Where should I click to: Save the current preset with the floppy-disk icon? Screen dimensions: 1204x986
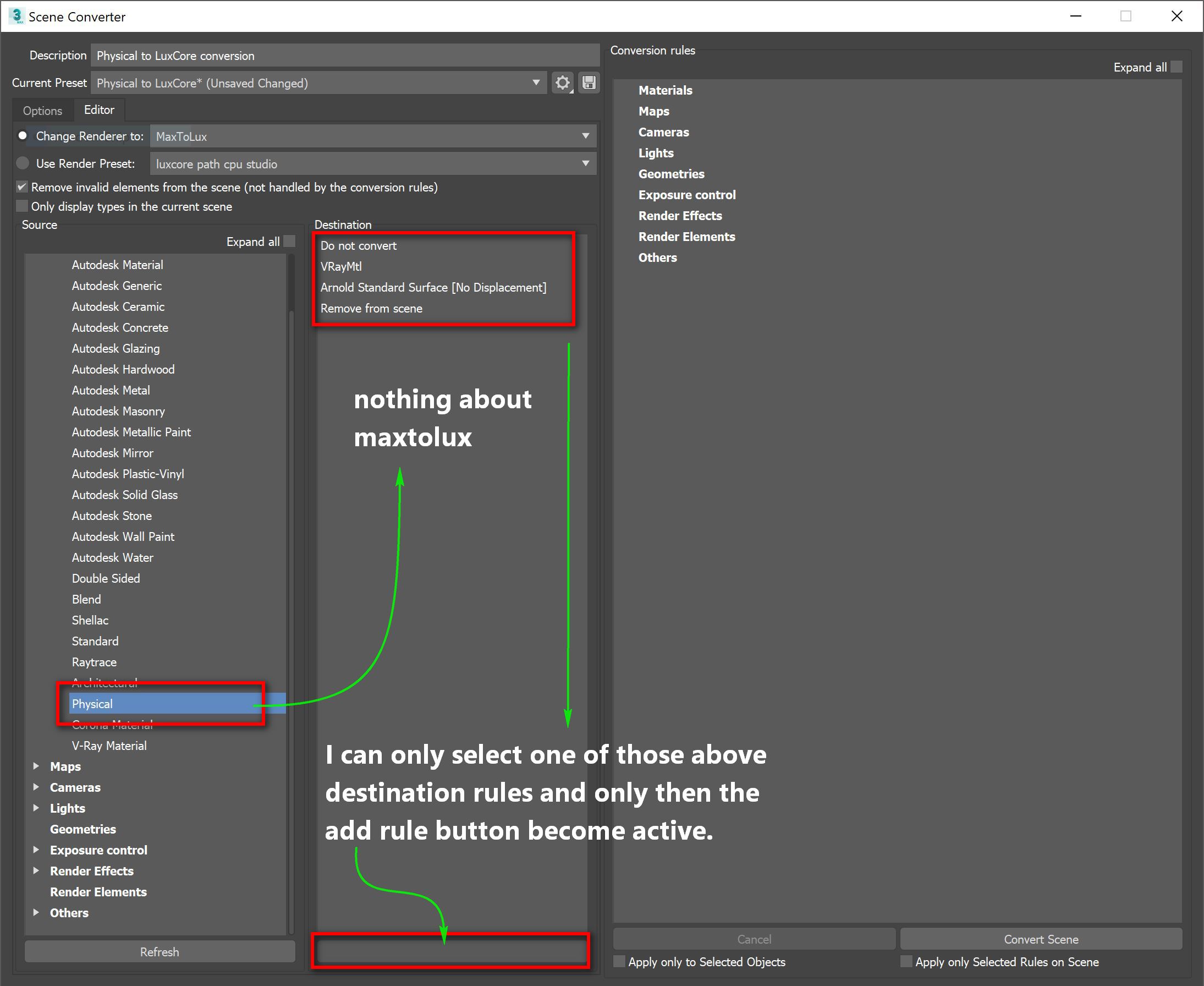pyautogui.click(x=589, y=83)
